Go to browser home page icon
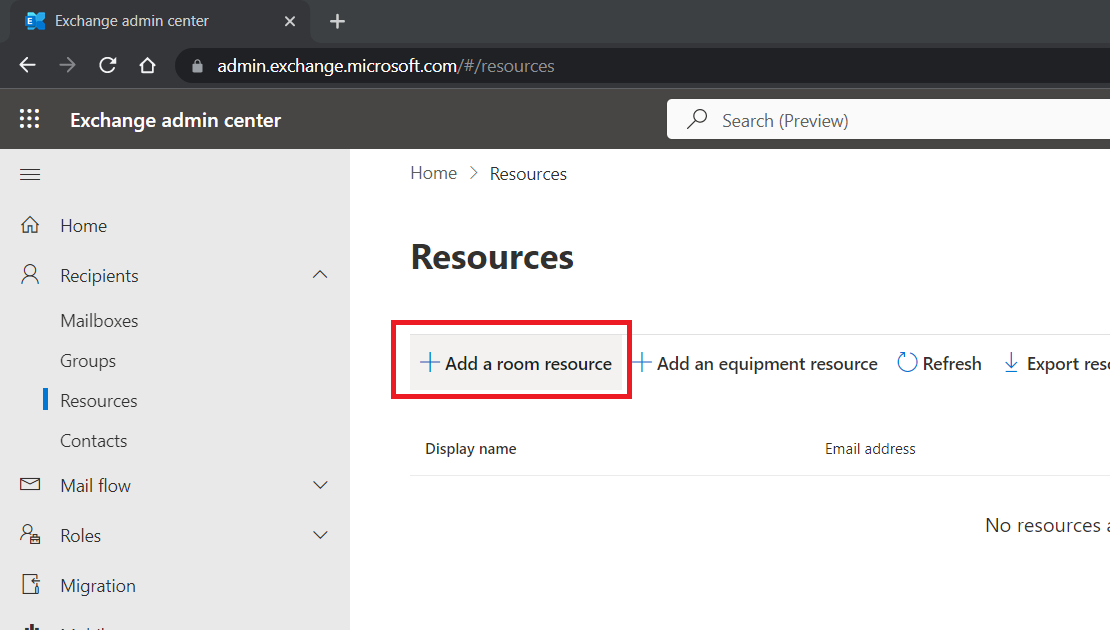 tap(147, 65)
